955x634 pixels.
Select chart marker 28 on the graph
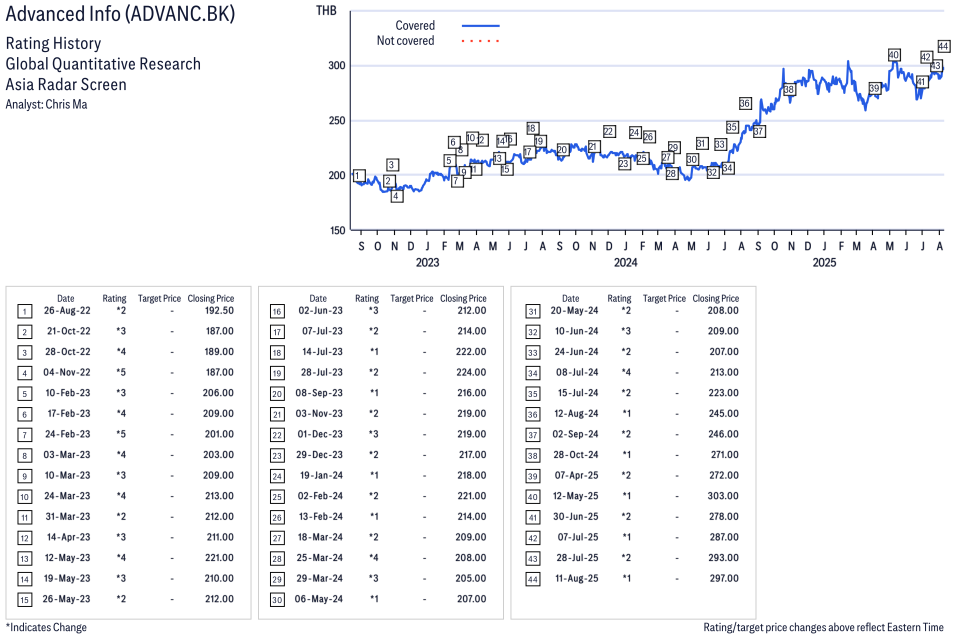point(671,174)
